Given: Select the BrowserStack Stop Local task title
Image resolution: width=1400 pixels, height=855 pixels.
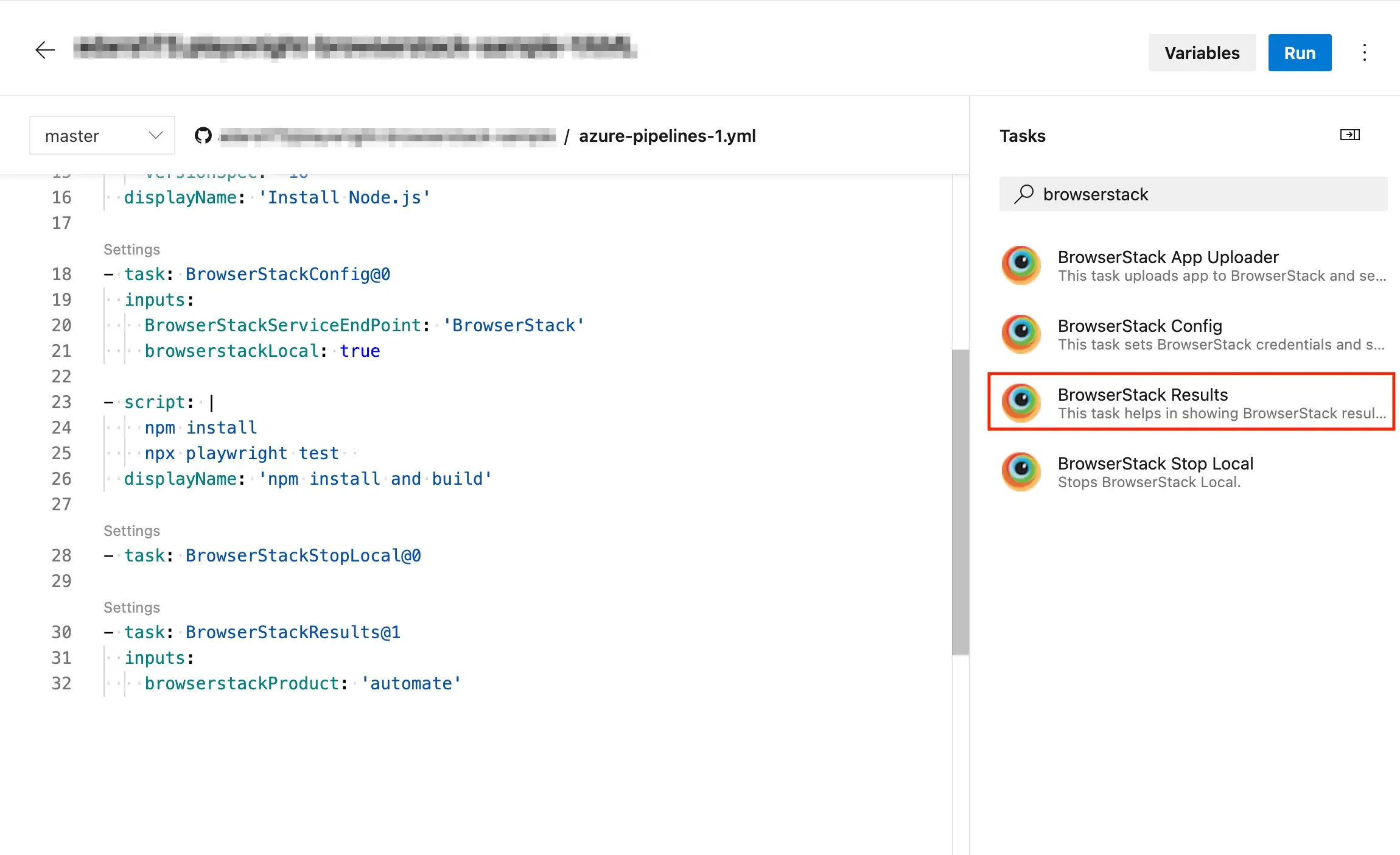Looking at the screenshot, I should click(x=1155, y=463).
